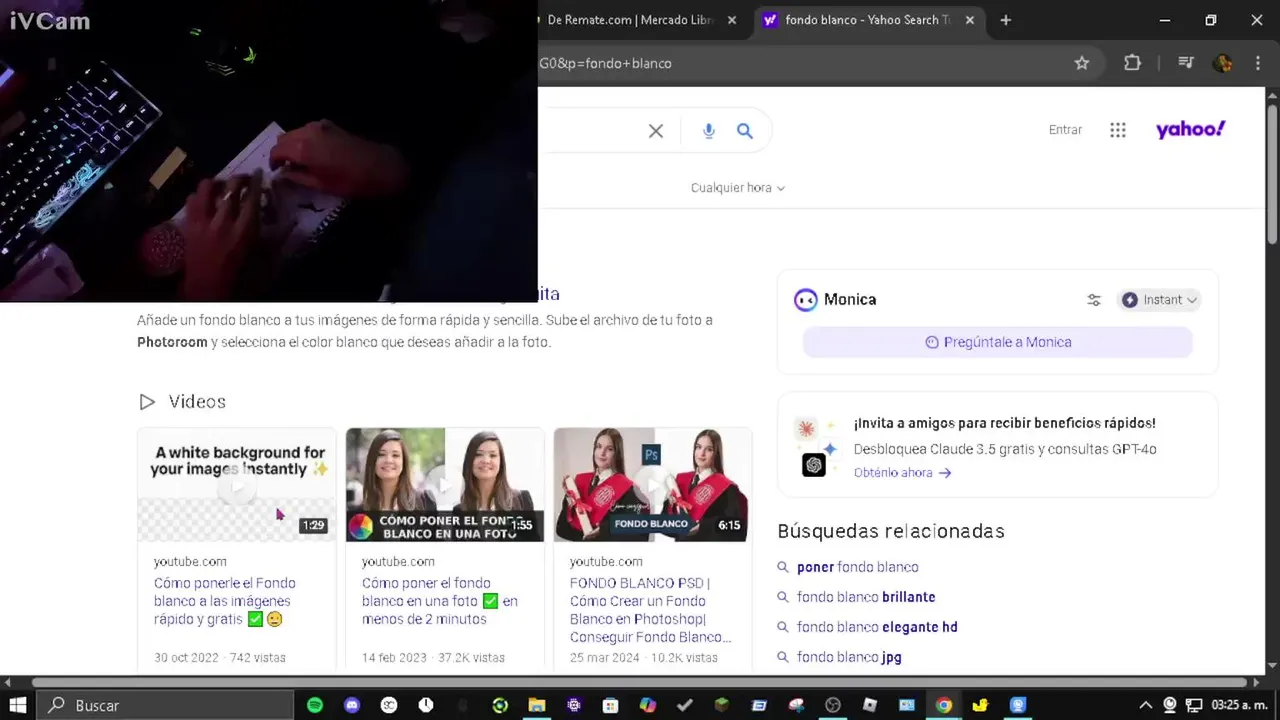Screen dimensions: 1280x720
Task: Open a new Chrome tab
Action: (1005, 20)
